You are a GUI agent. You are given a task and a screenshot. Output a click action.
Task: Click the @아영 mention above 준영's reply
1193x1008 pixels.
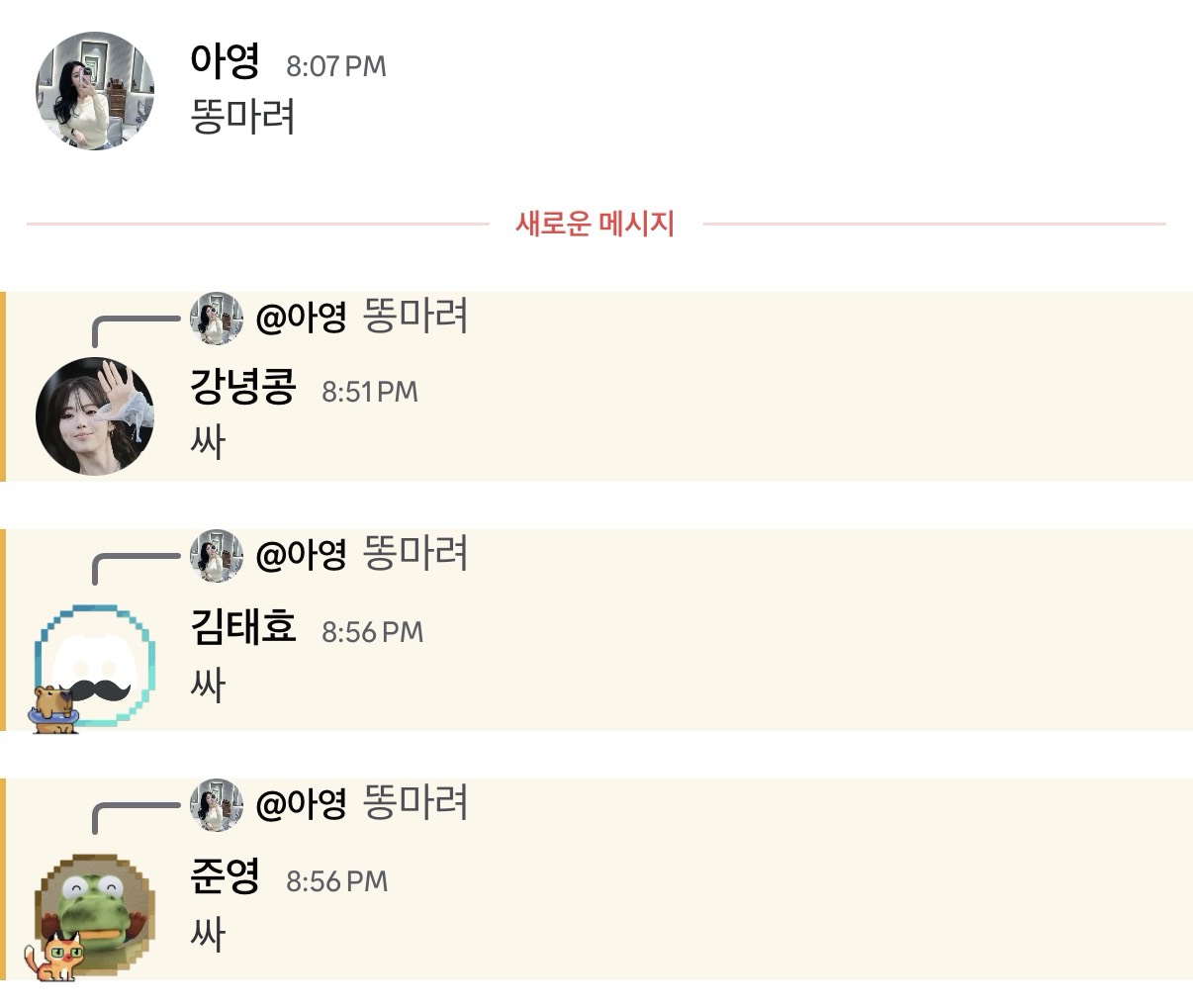click(x=301, y=804)
